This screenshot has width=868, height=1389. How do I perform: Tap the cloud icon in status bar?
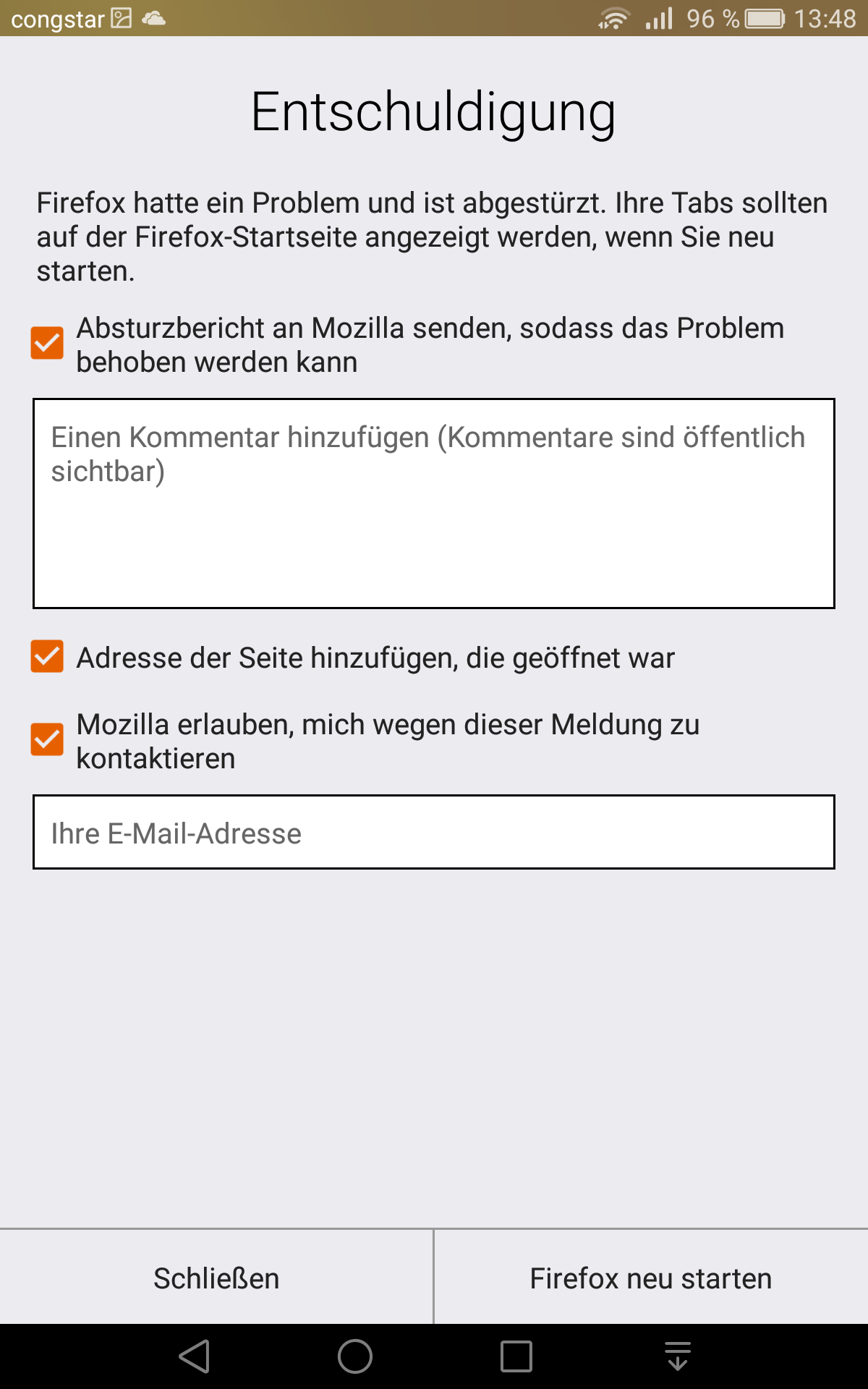(x=153, y=19)
